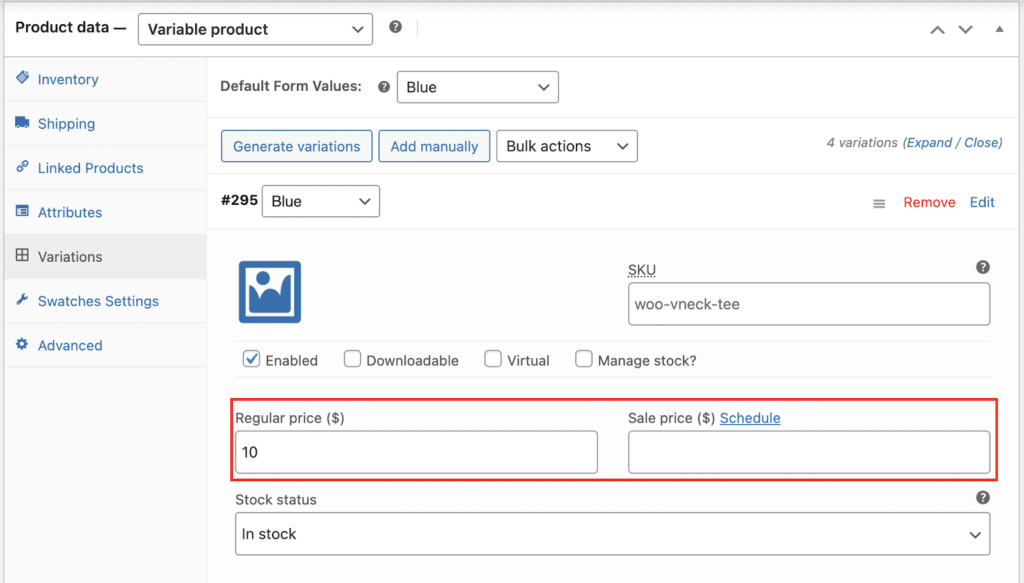Enable the Manage stock? checkbox
Image resolution: width=1024 pixels, height=583 pixels.
pos(583,359)
